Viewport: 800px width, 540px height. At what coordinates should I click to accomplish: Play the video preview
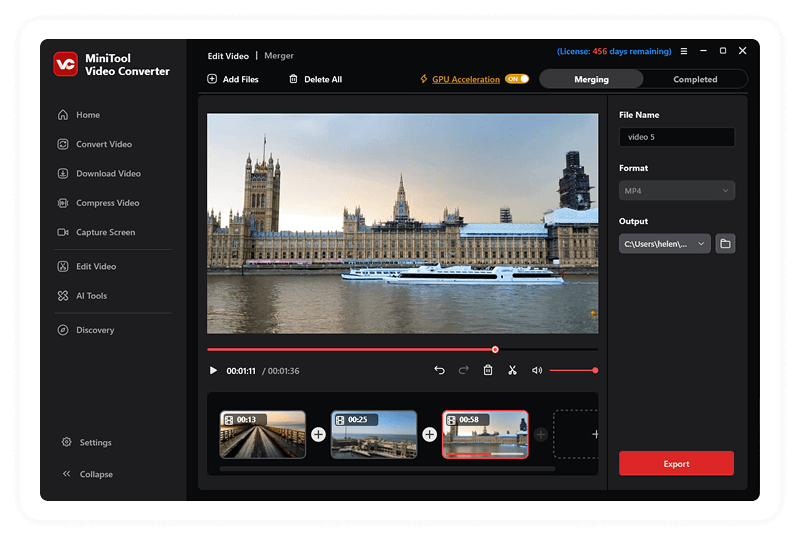213,371
